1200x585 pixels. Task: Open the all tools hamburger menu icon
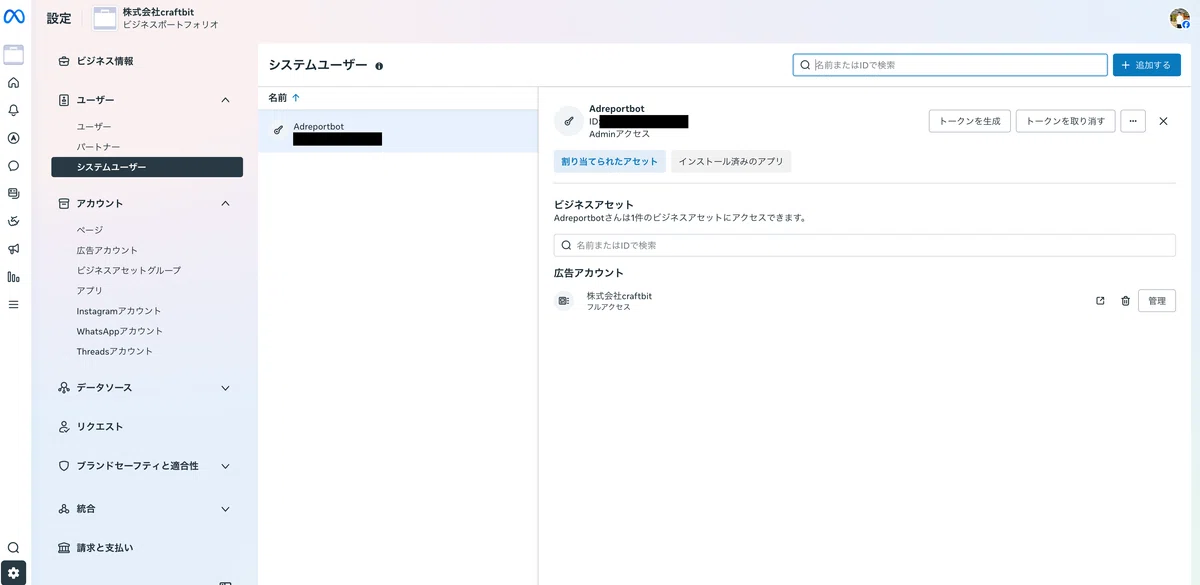[x=13, y=304]
